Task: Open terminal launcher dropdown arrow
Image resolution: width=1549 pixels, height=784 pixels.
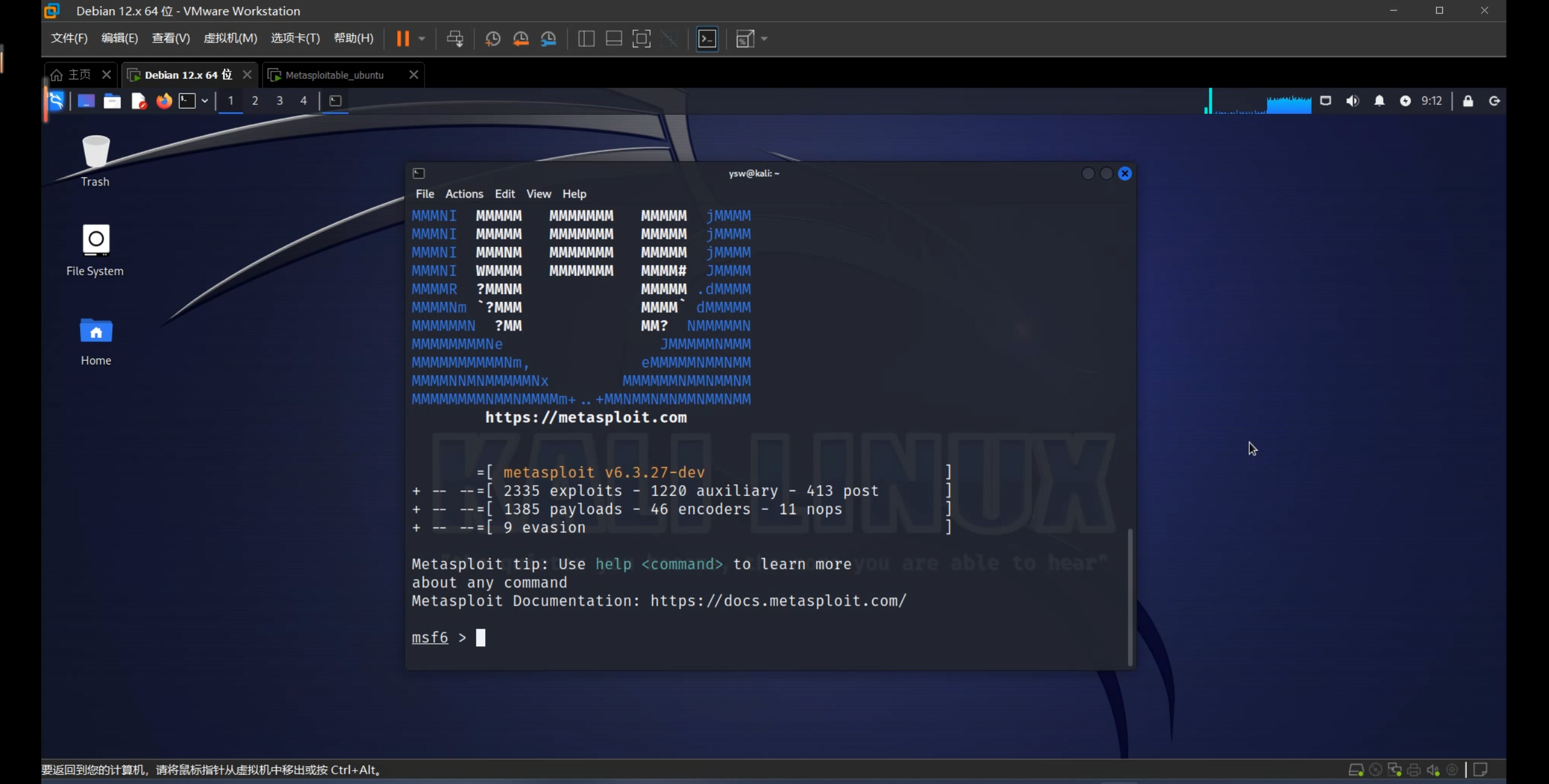Action: 205,101
